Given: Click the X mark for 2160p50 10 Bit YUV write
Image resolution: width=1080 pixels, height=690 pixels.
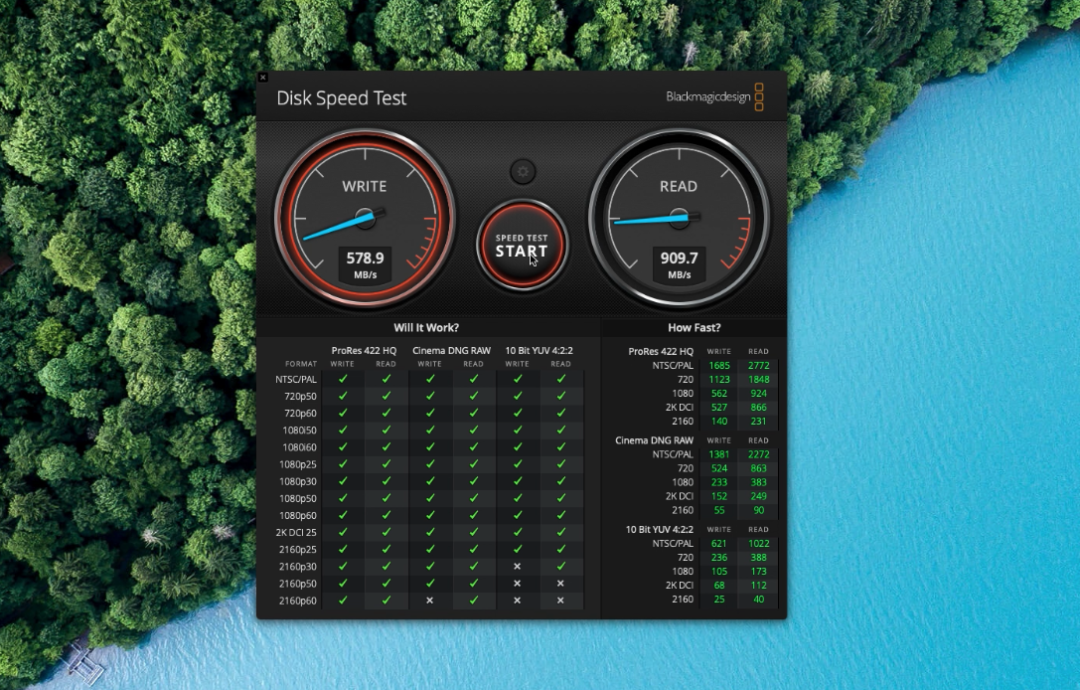Looking at the screenshot, I should click(x=517, y=583).
